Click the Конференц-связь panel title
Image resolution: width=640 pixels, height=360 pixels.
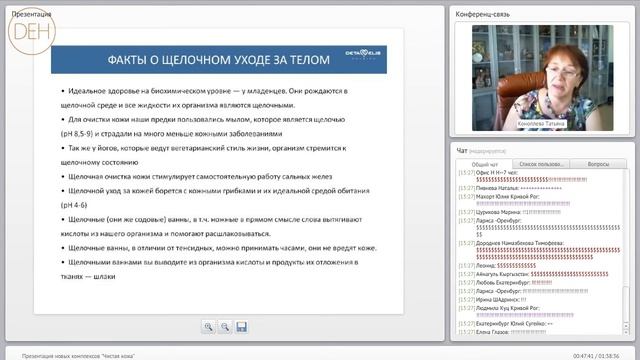pyautogui.click(x=482, y=14)
